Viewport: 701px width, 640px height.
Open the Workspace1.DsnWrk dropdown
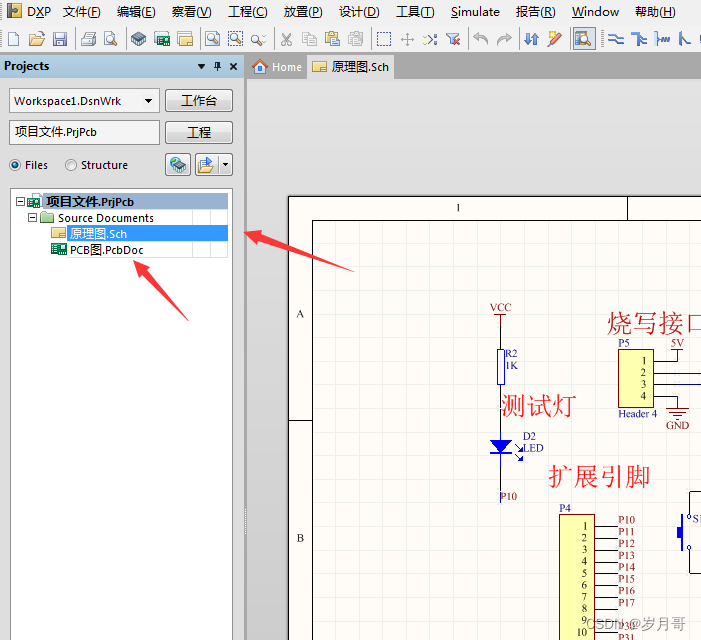click(x=149, y=101)
